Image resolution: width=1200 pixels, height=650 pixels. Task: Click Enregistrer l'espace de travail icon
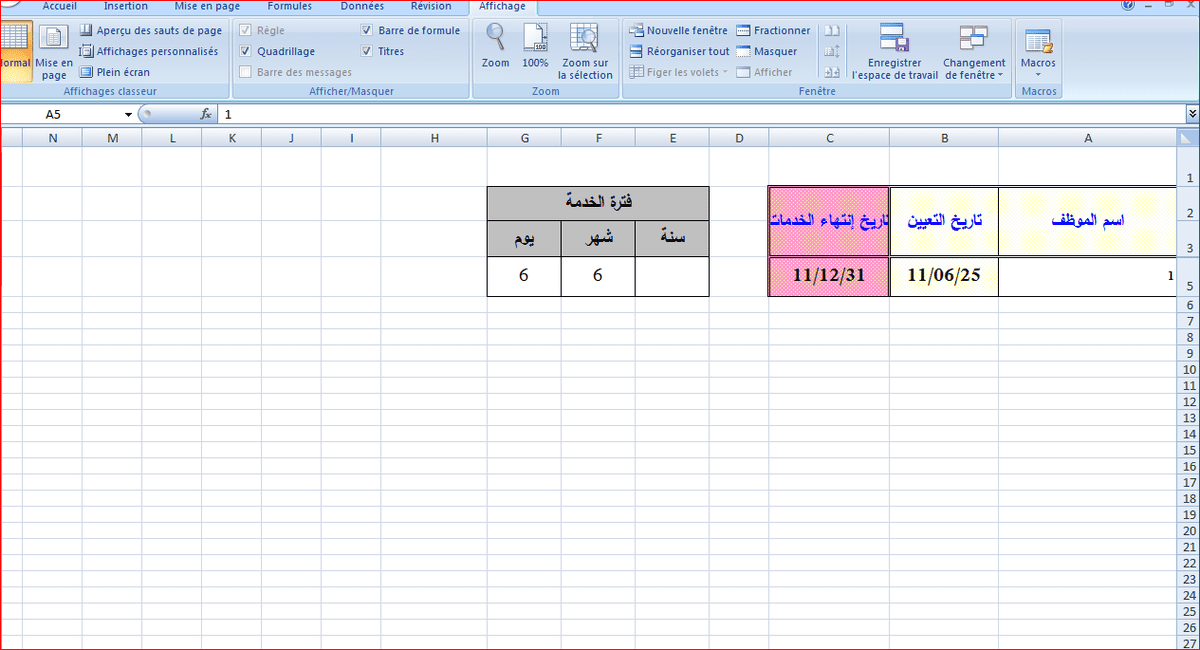click(894, 39)
